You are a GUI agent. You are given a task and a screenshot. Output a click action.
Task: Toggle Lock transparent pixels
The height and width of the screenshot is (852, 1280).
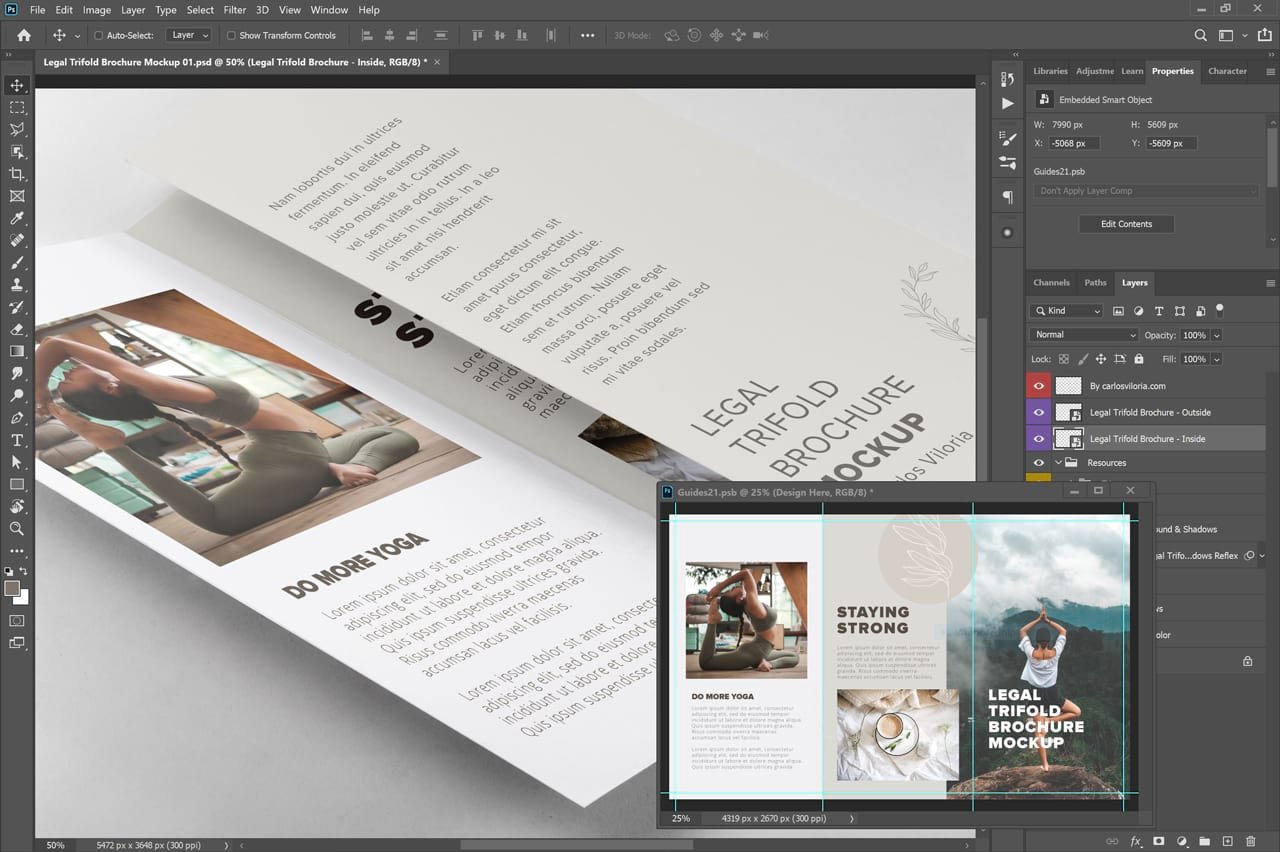pyautogui.click(x=1064, y=359)
